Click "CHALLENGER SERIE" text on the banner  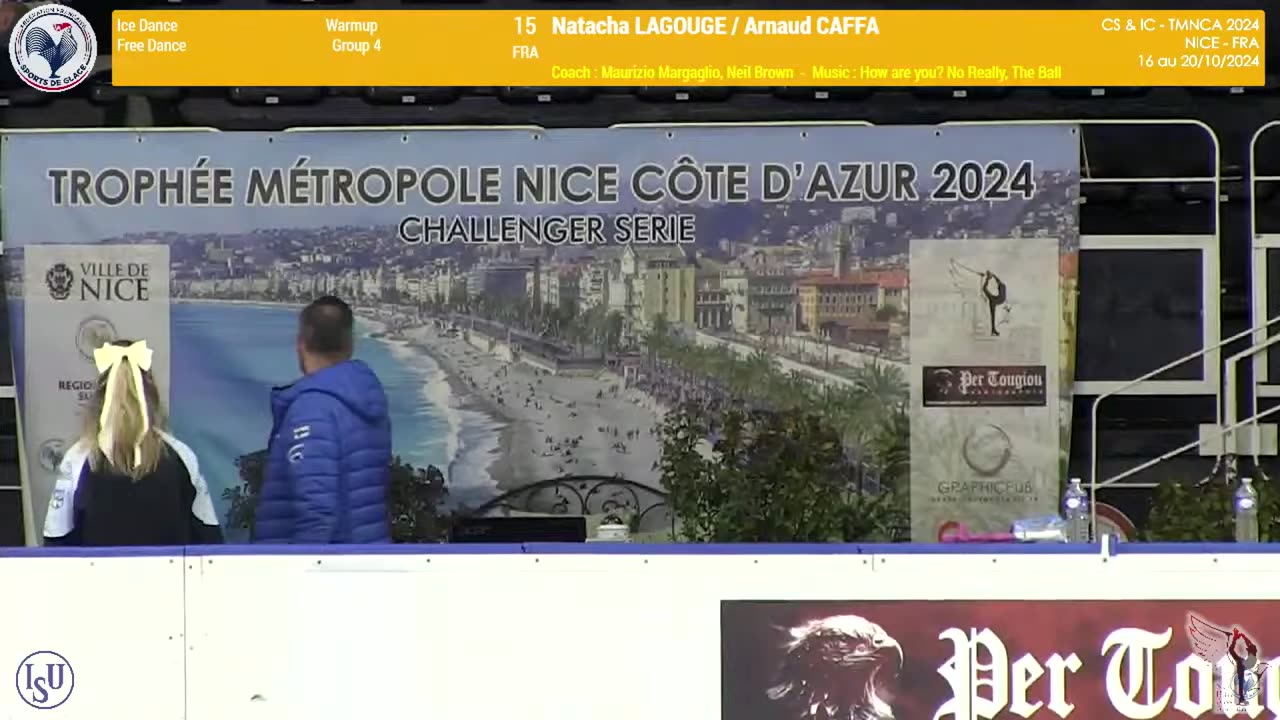click(x=547, y=230)
